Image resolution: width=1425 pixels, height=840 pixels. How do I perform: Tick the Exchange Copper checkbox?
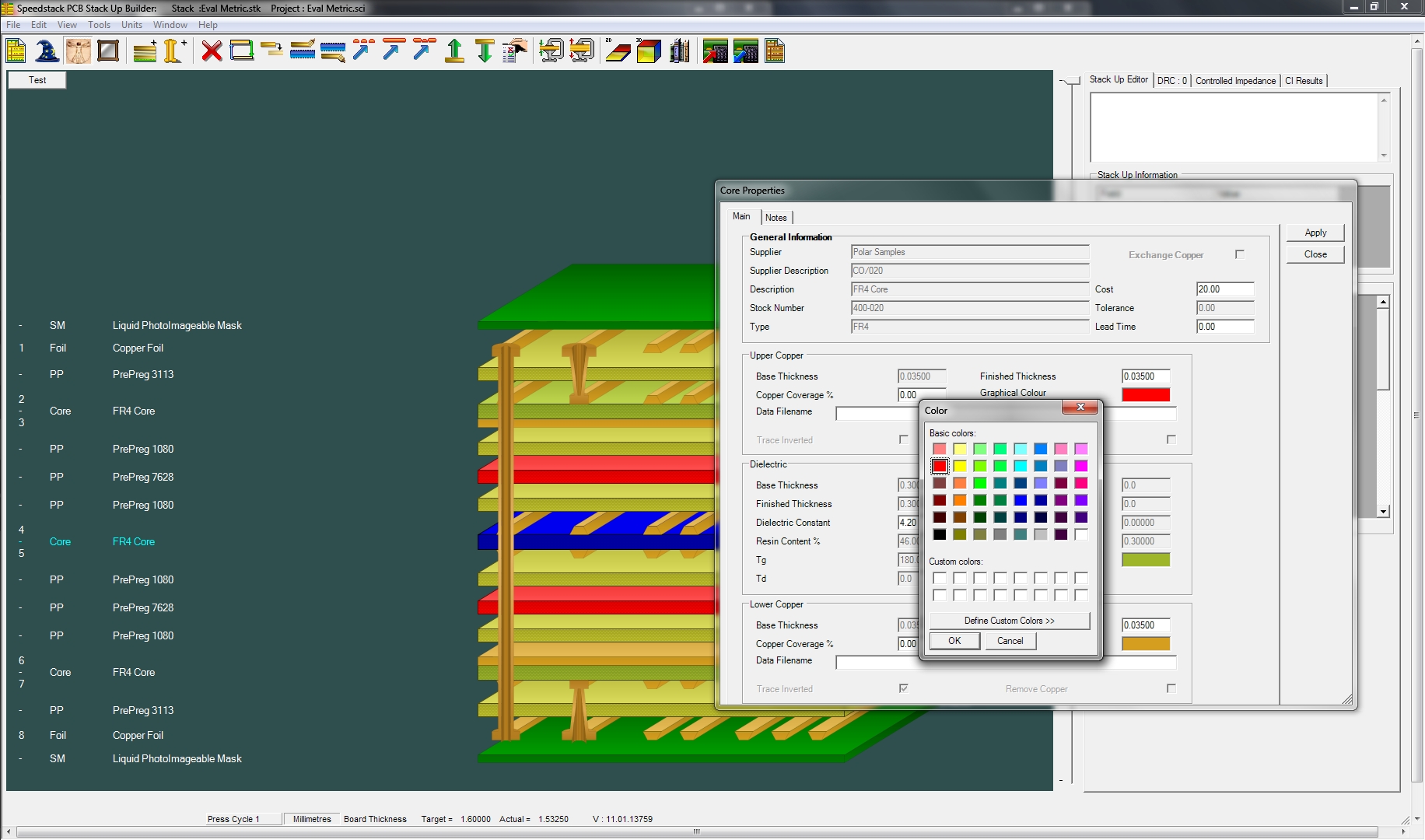click(1240, 254)
